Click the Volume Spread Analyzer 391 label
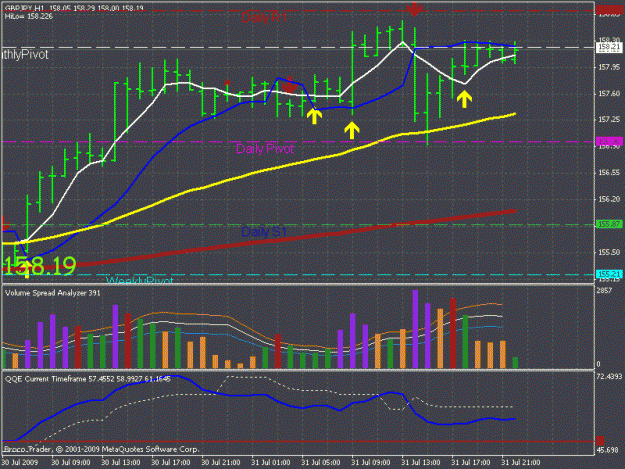The width and height of the screenshot is (625, 469). (x=53, y=293)
